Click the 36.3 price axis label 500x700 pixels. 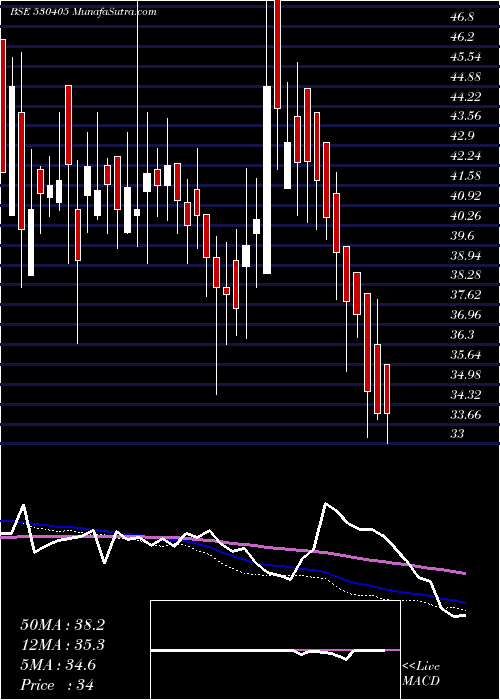click(x=462, y=335)
